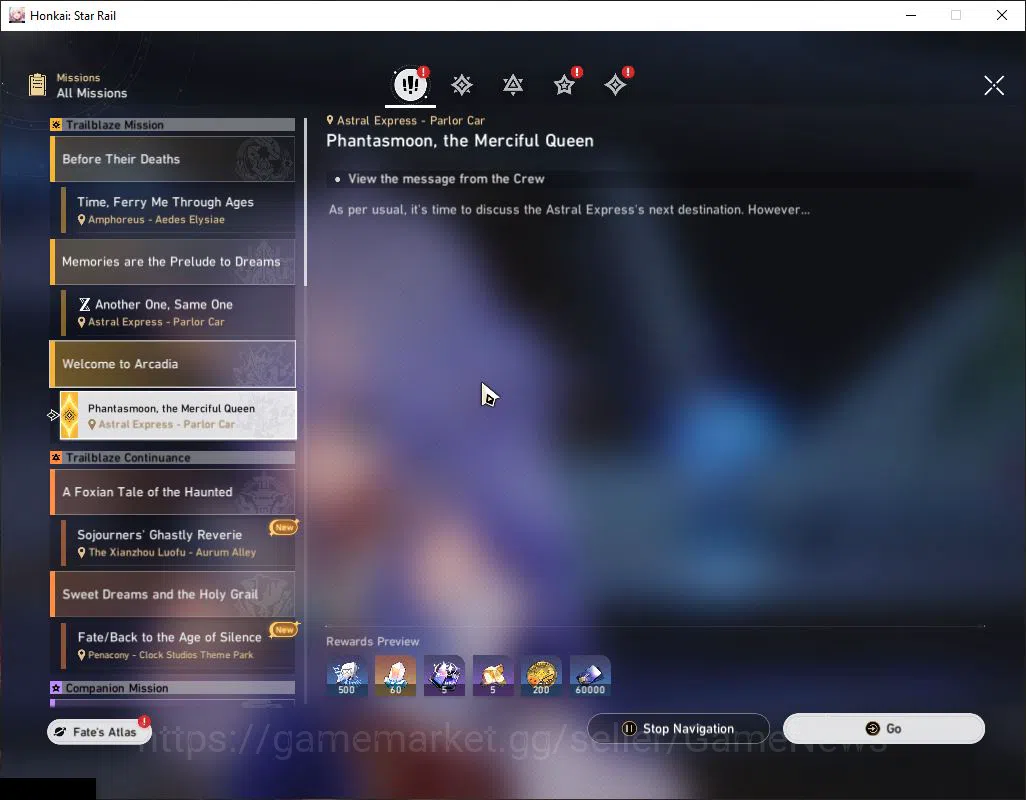Viewport: 1026px width, 800px height.
Task: Open A Foxian Tale of the Haunted chapter
Action: tap(173, 492)
